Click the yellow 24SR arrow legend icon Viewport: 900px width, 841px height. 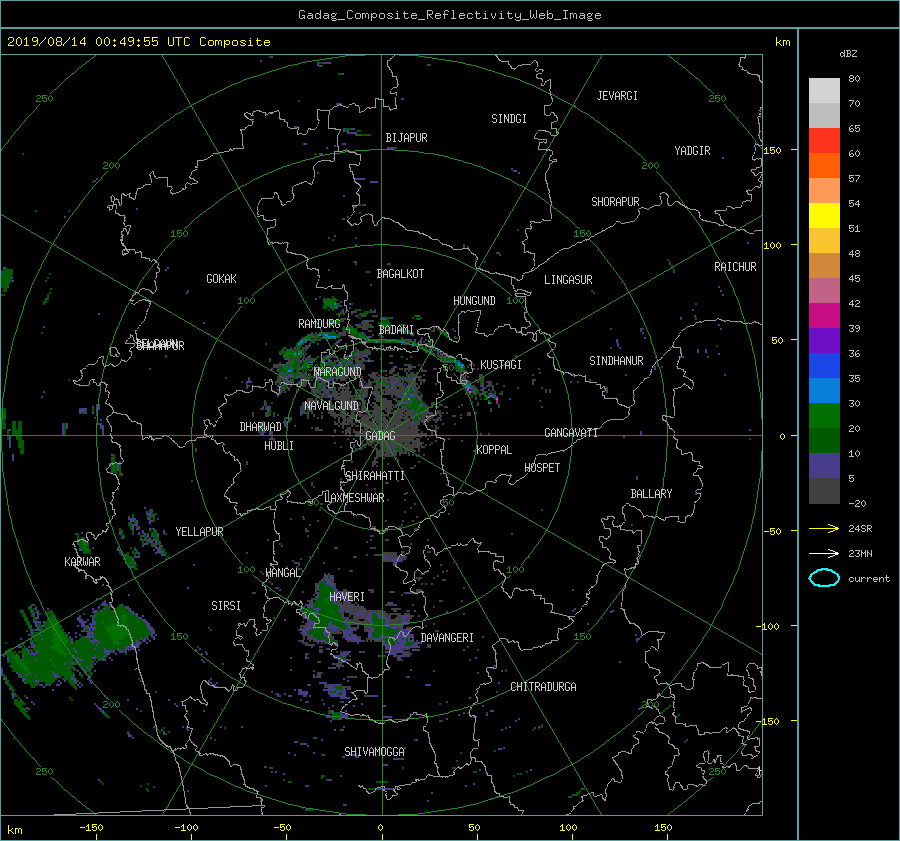click(824, 529)
